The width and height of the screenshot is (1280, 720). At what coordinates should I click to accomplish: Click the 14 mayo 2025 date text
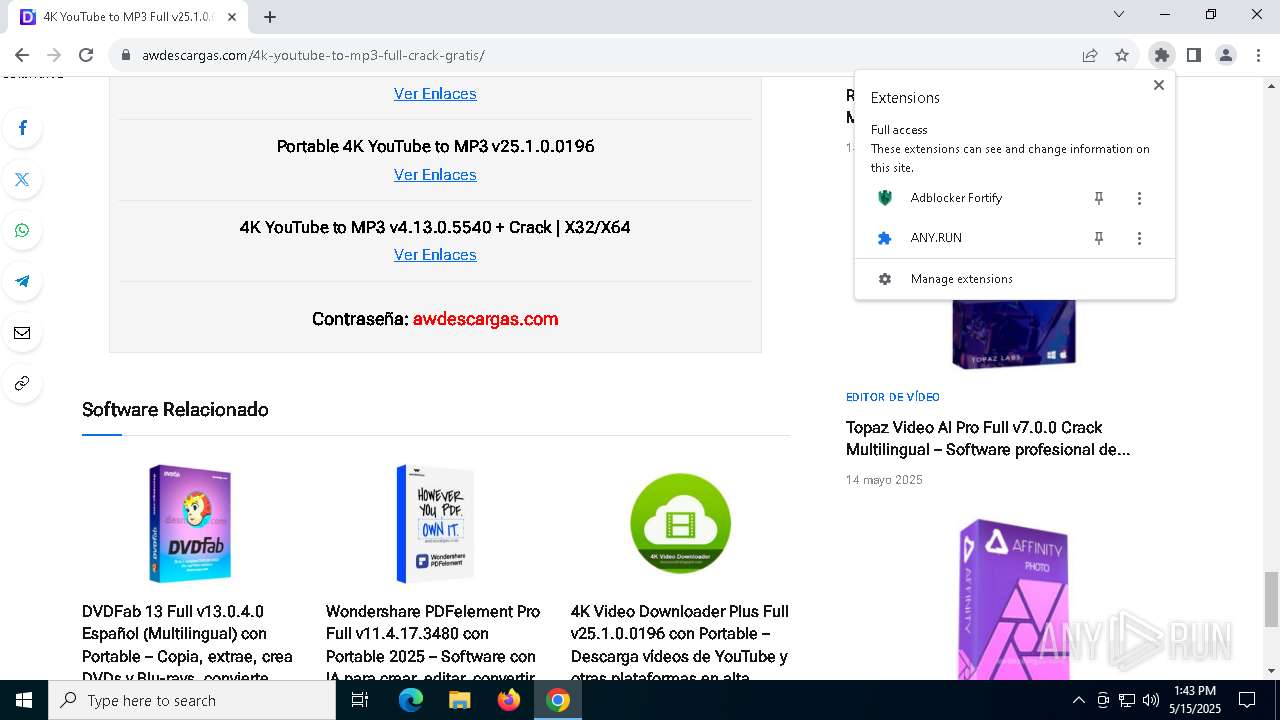coord(884,480)
